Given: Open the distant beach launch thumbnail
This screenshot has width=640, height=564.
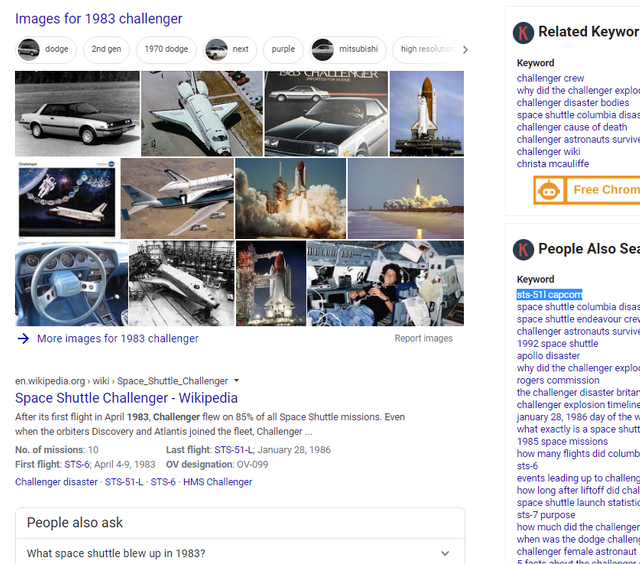Looking at the screenshot, I should tap(406, 198).
